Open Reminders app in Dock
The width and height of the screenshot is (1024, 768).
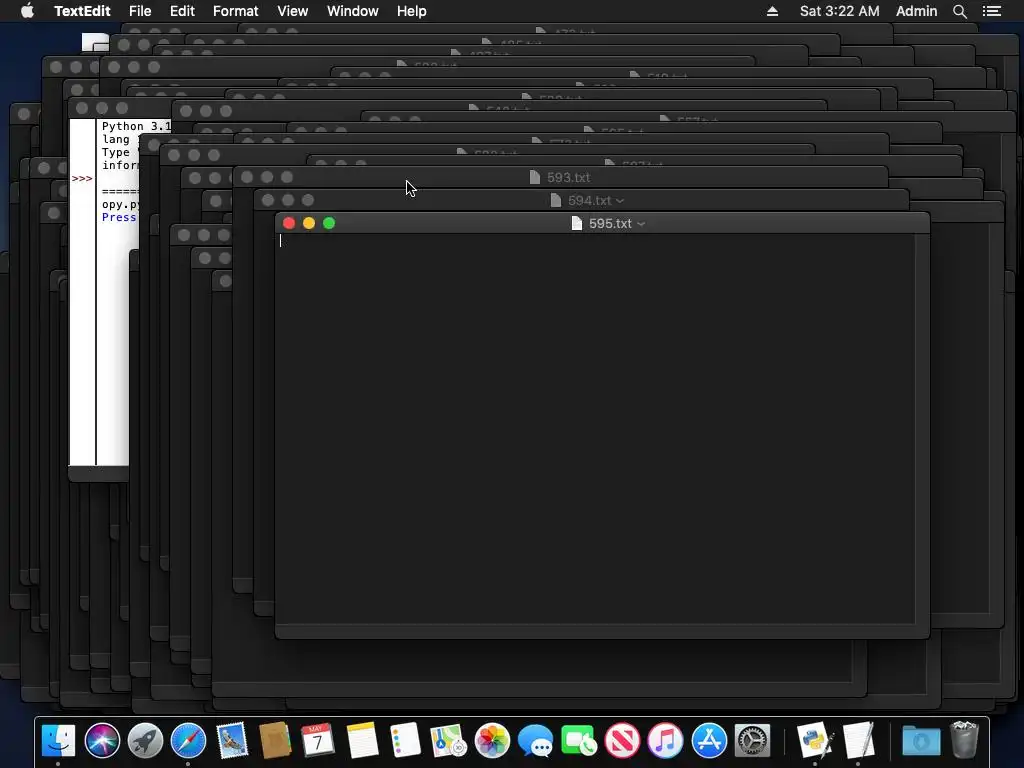pyautogui.click(x=405, y=741)
